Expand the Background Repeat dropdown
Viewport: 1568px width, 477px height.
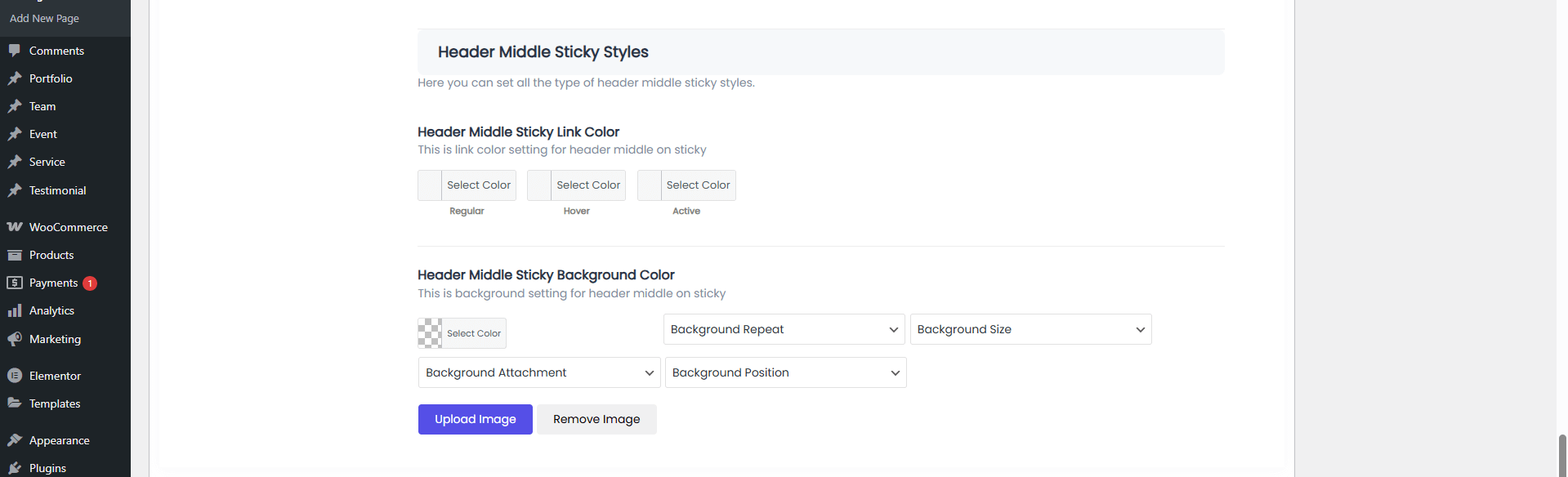coord(784,329)
